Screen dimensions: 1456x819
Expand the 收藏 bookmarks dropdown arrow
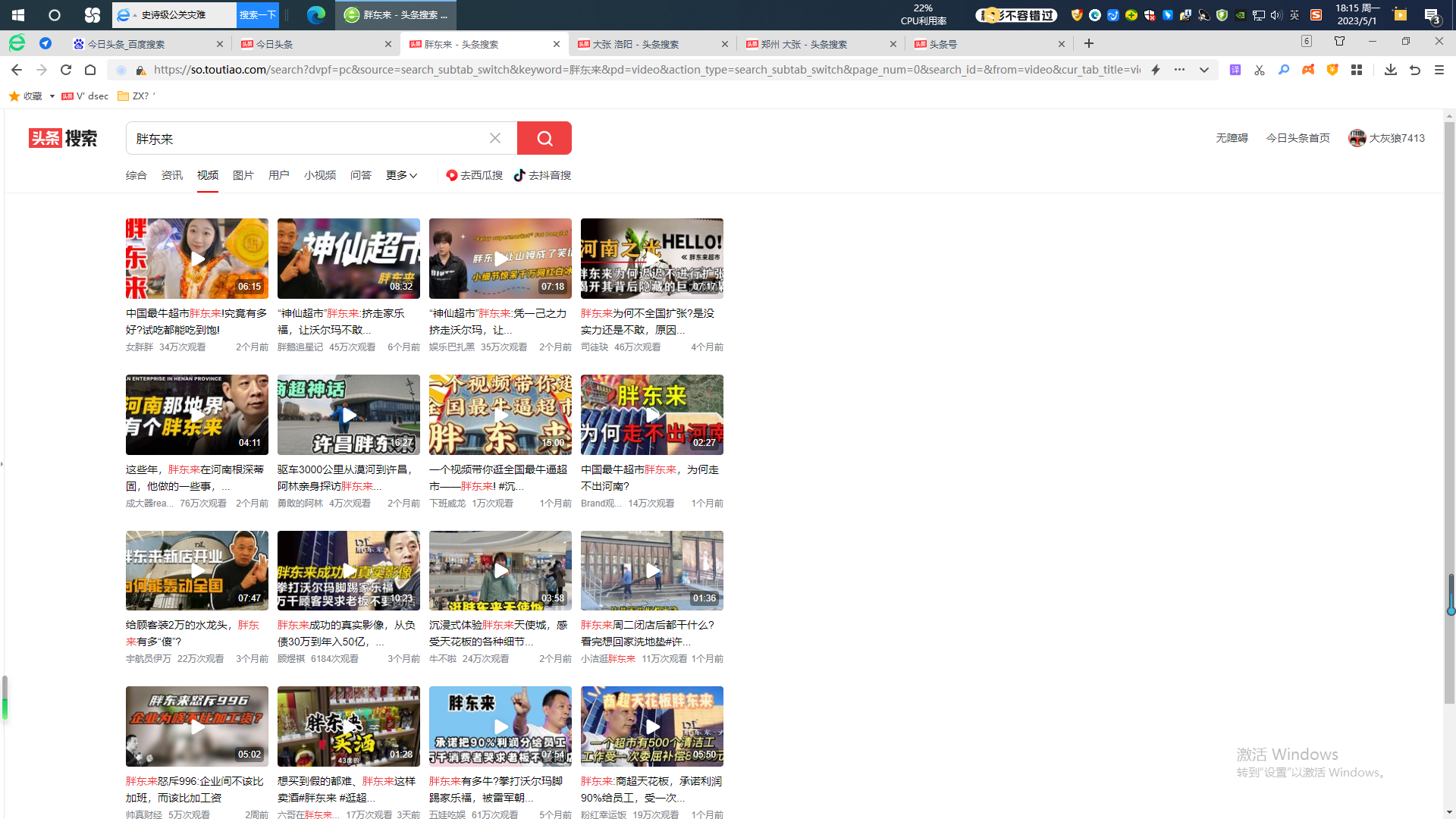point(52,96)
